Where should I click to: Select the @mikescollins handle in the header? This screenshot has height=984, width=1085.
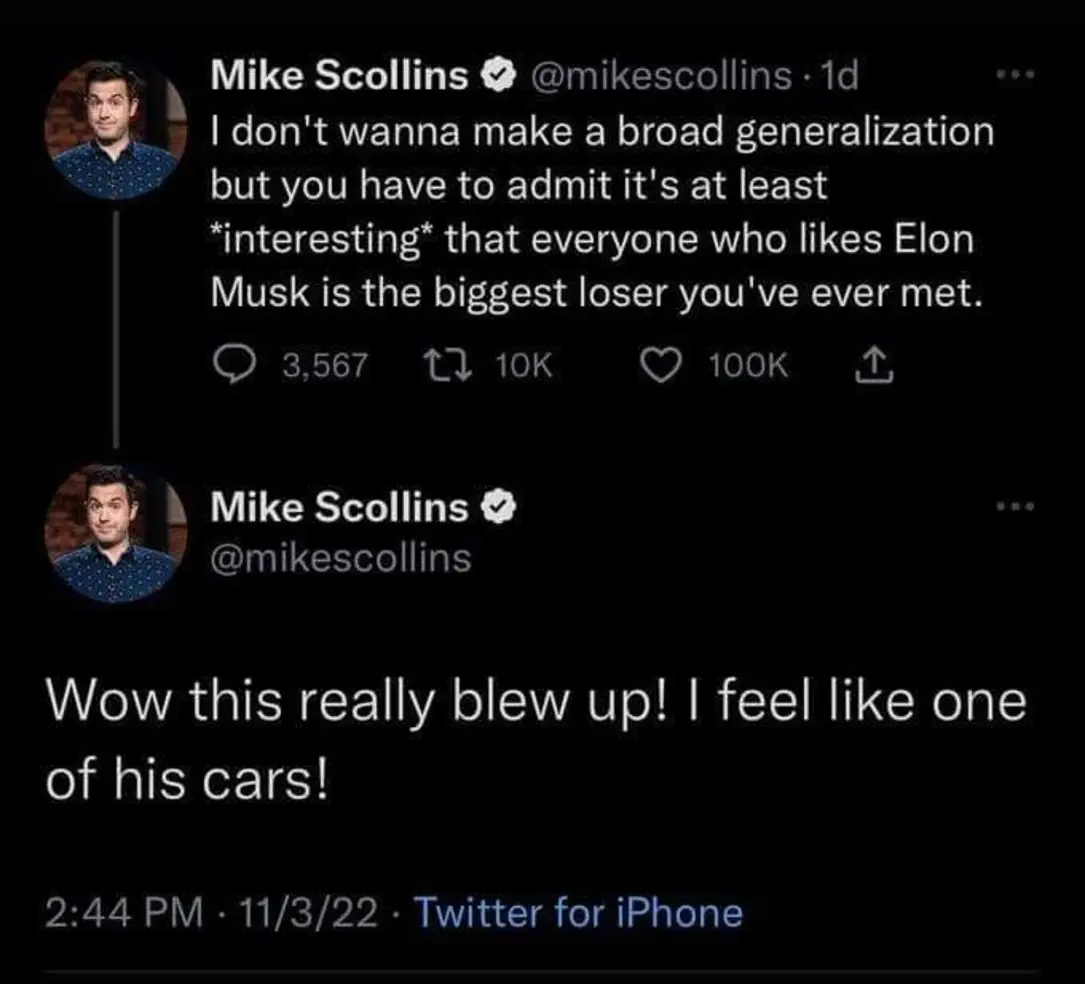[663, 73]
